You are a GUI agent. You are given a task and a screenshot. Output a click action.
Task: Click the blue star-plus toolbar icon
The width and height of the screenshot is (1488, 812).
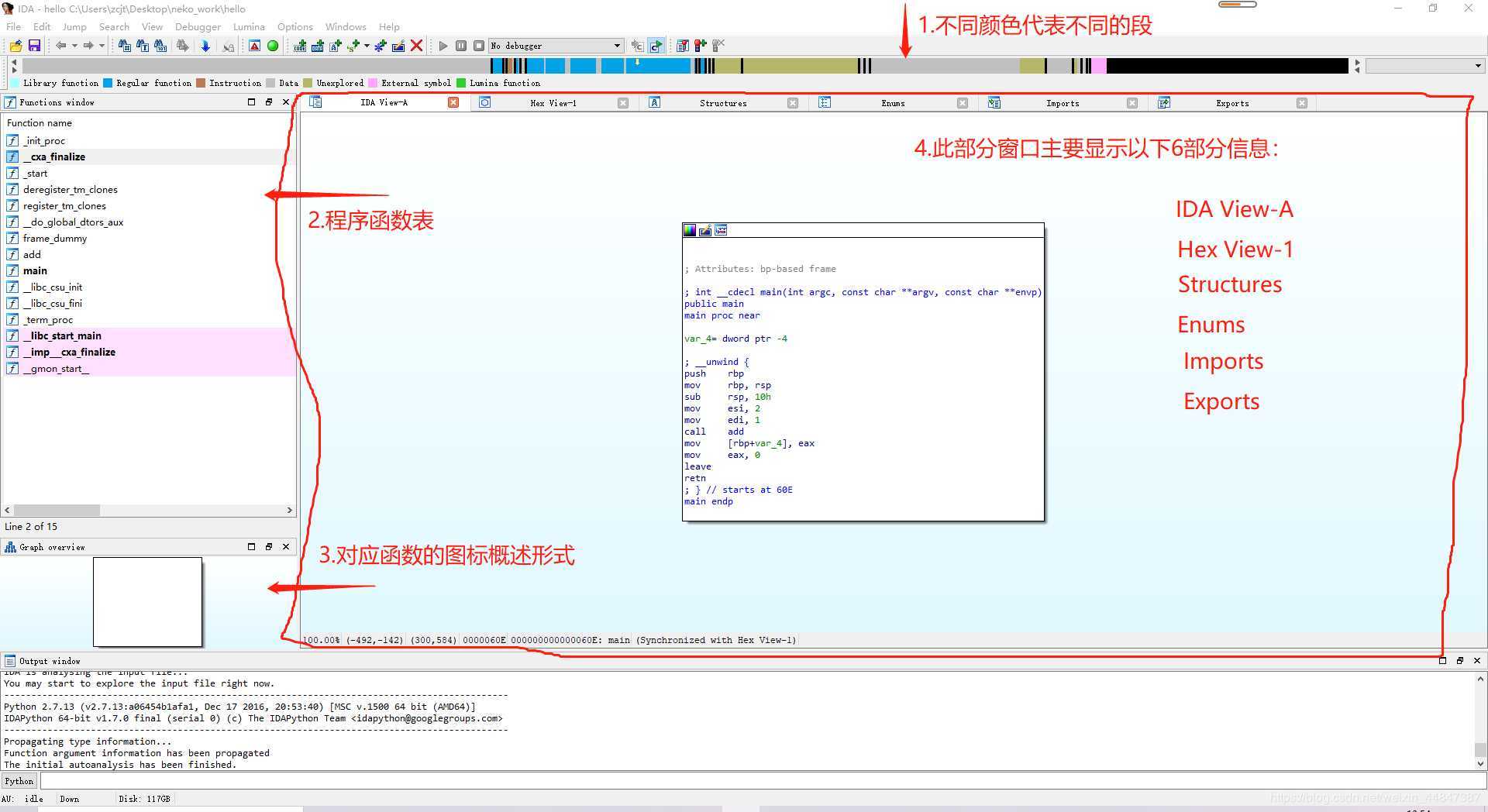381,46
